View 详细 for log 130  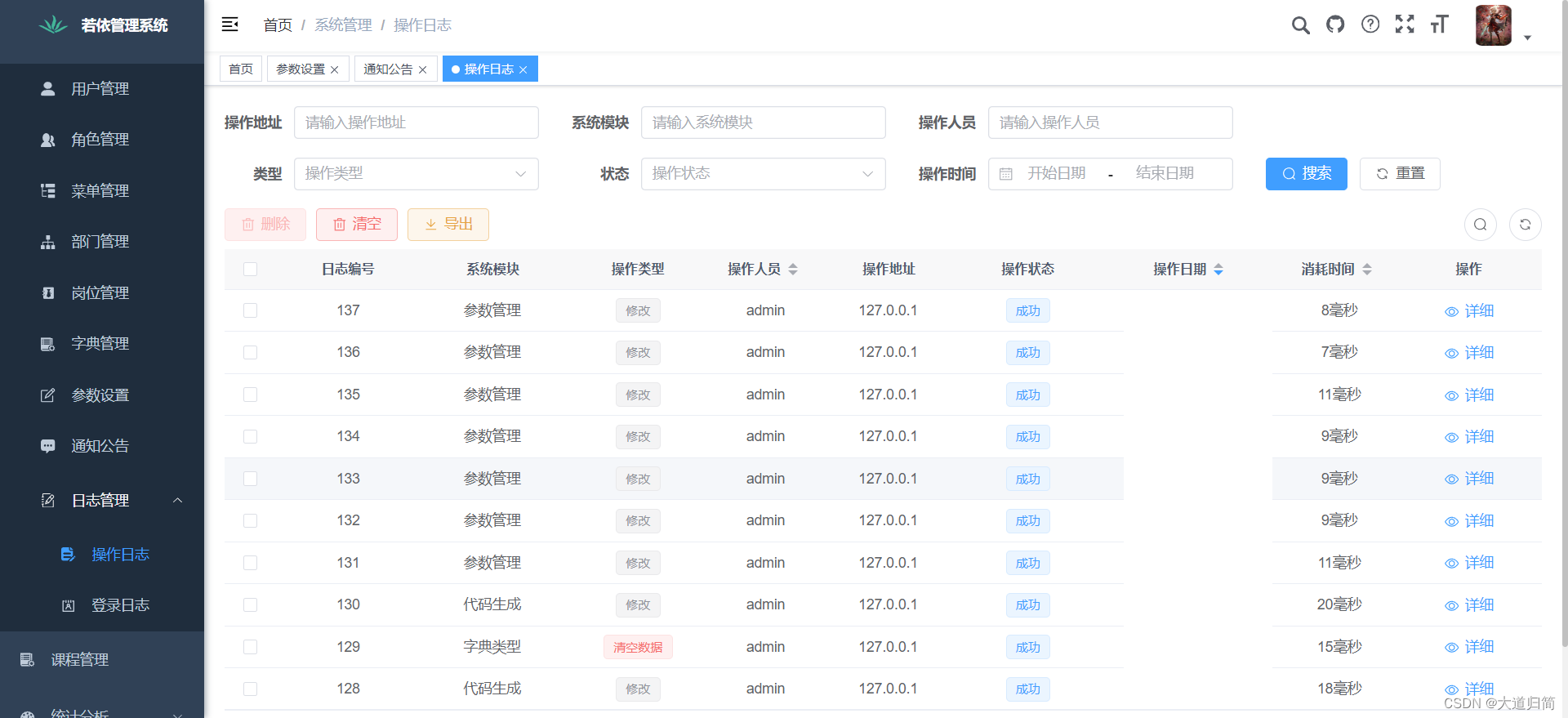(1469, 605)
